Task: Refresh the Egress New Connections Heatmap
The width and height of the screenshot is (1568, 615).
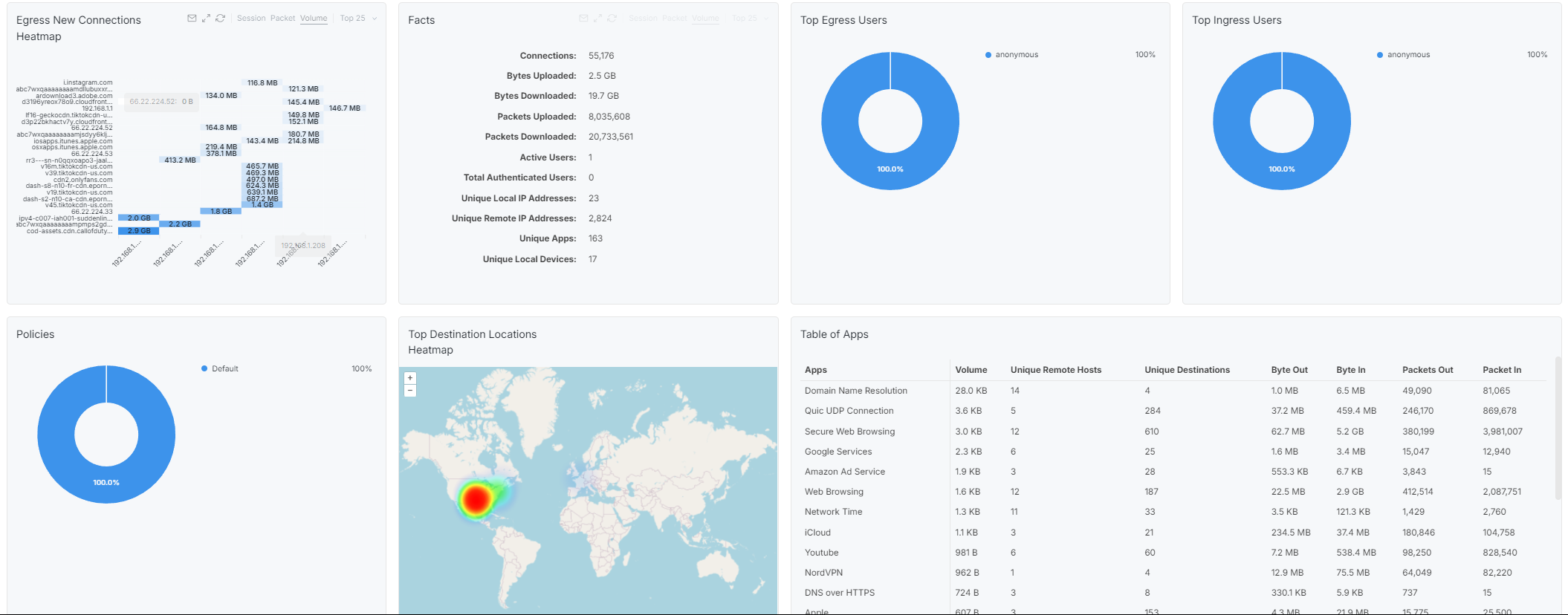Action: coord(220,19)
